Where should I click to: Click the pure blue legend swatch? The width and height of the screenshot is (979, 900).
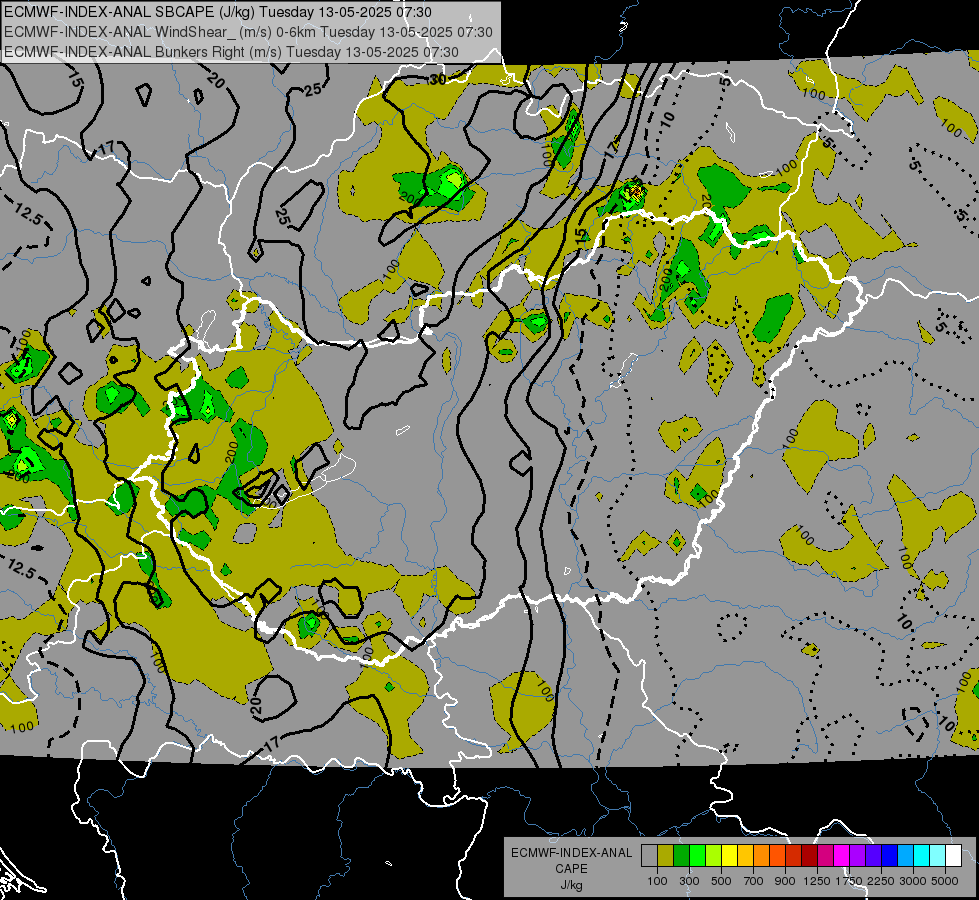pyautogui.click(x=890, y=856)
